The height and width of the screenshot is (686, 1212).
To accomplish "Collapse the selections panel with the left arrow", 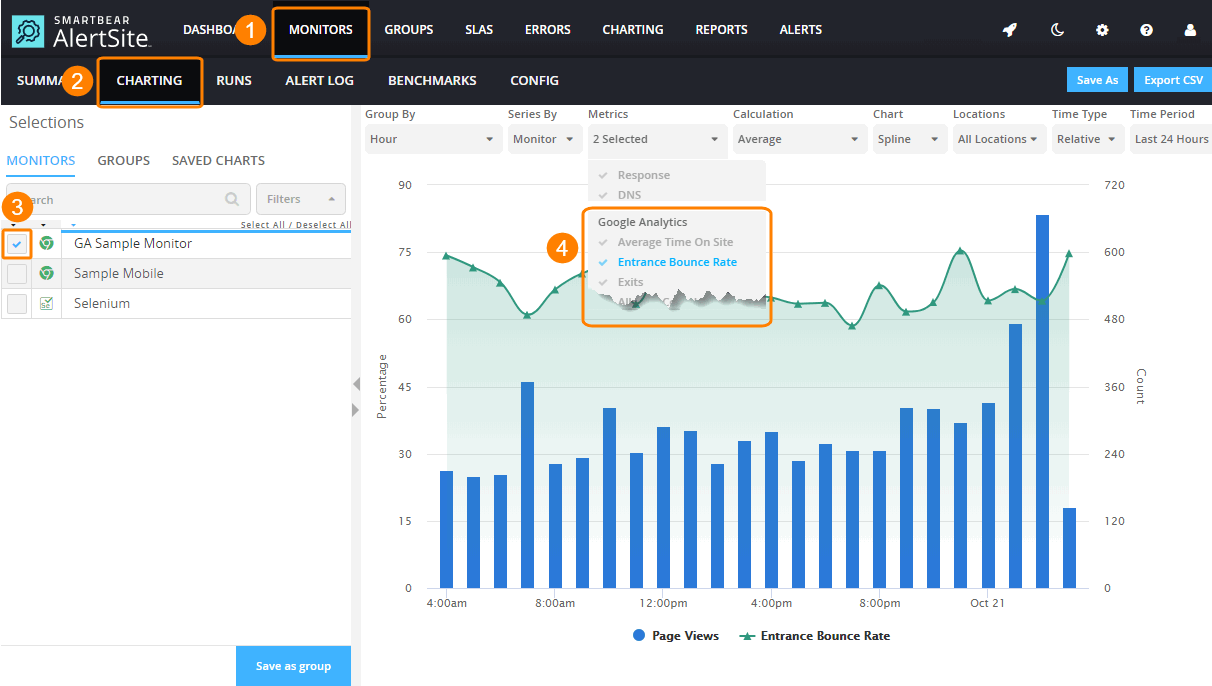I will coord(355,384).
